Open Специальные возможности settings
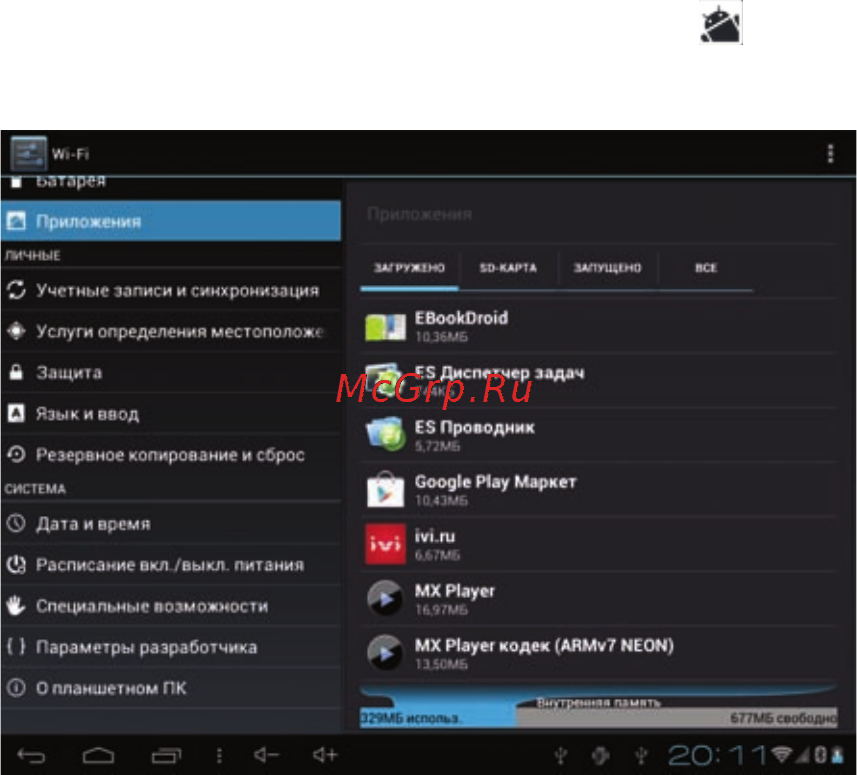 (x=171, y=606)
